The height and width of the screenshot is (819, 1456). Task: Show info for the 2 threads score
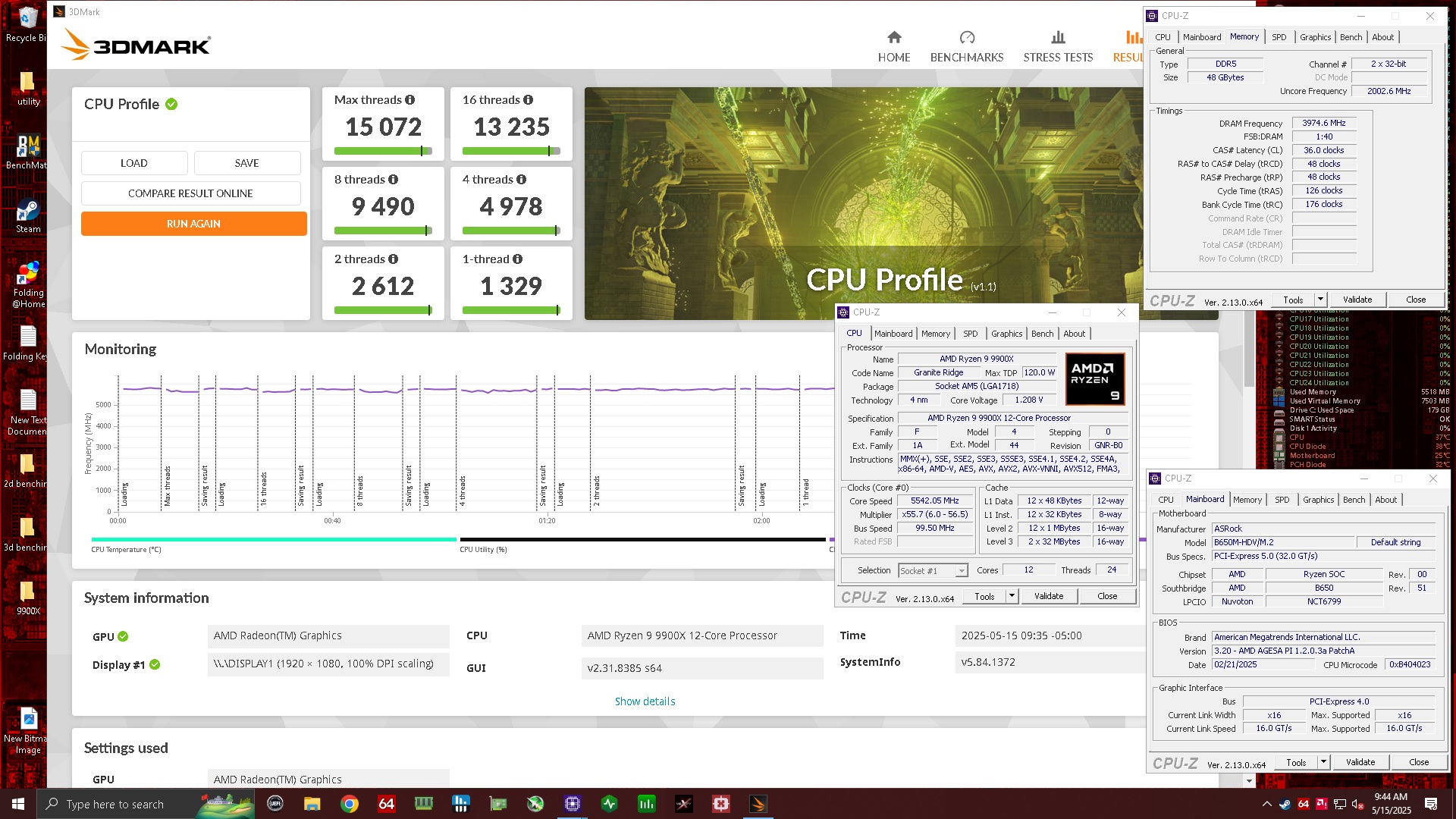click(x=394, y=259)
